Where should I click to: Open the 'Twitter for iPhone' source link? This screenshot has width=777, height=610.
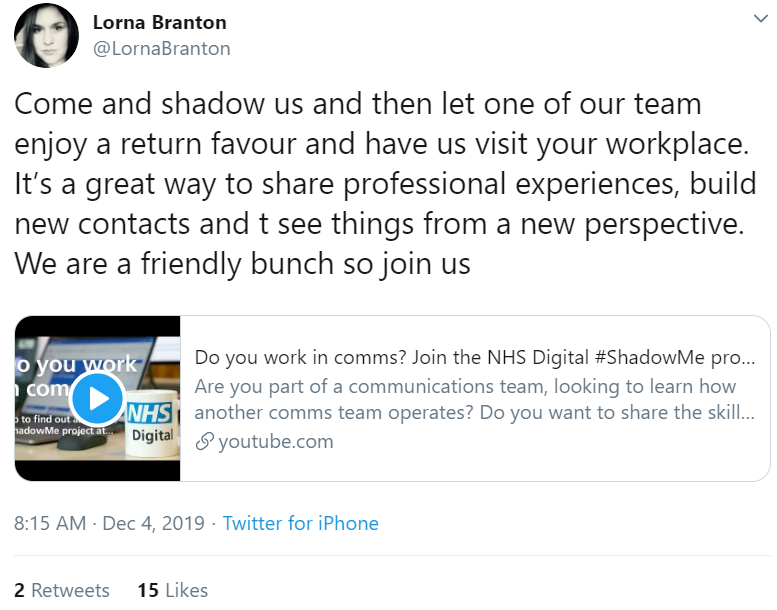pyautogui.click(x=300, y=523)
